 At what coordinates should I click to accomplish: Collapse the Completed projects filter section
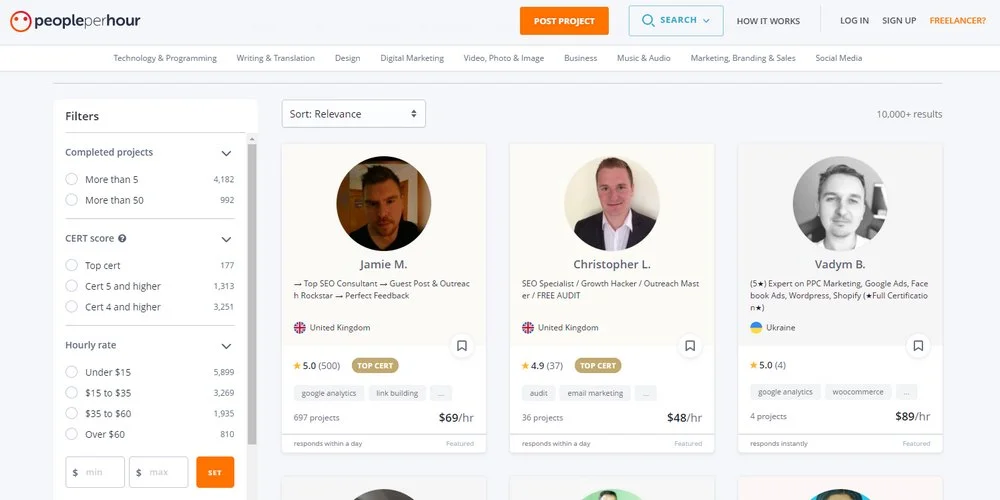point(226,153)
